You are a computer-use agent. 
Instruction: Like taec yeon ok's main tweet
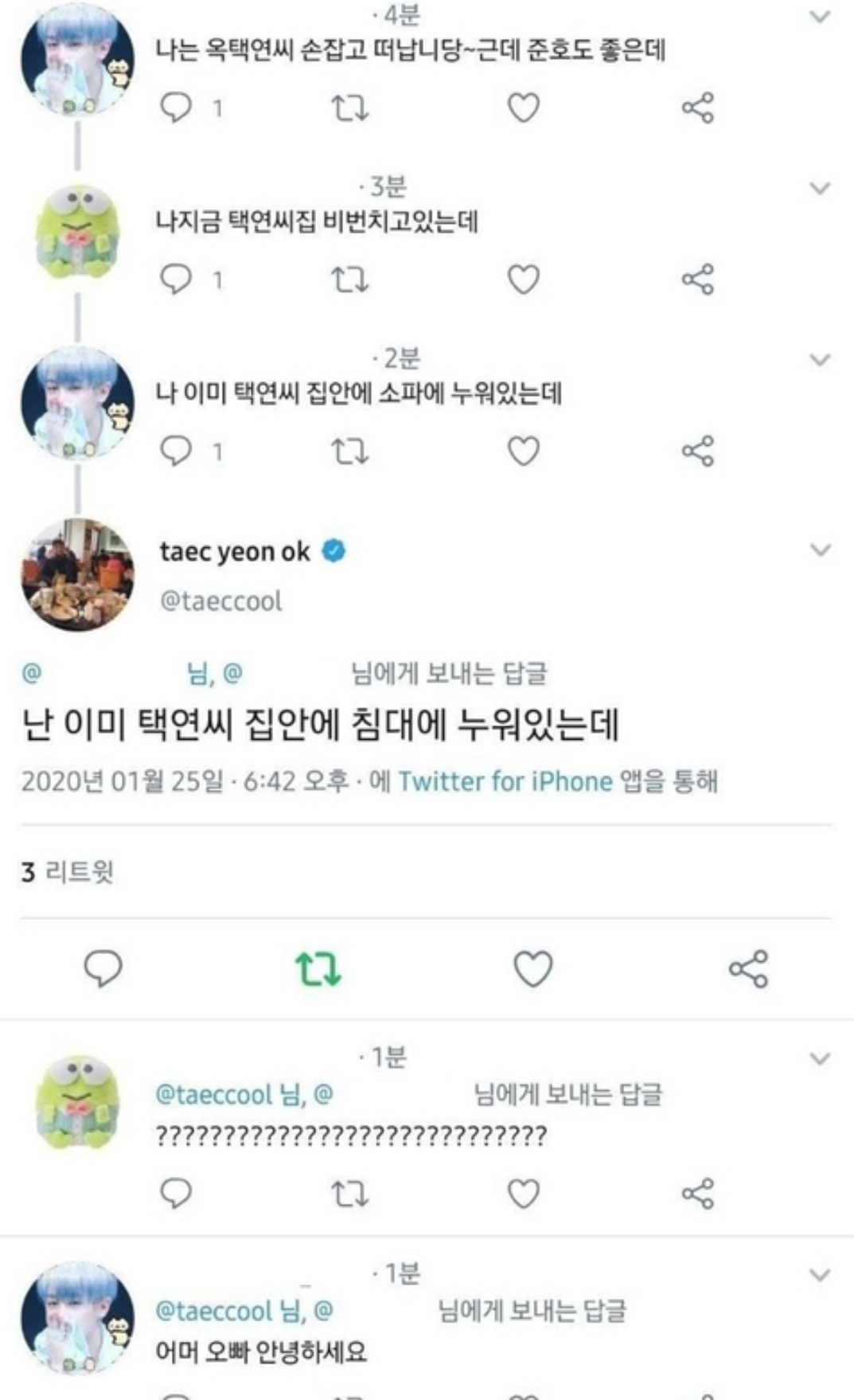click(x=535, y=971)
